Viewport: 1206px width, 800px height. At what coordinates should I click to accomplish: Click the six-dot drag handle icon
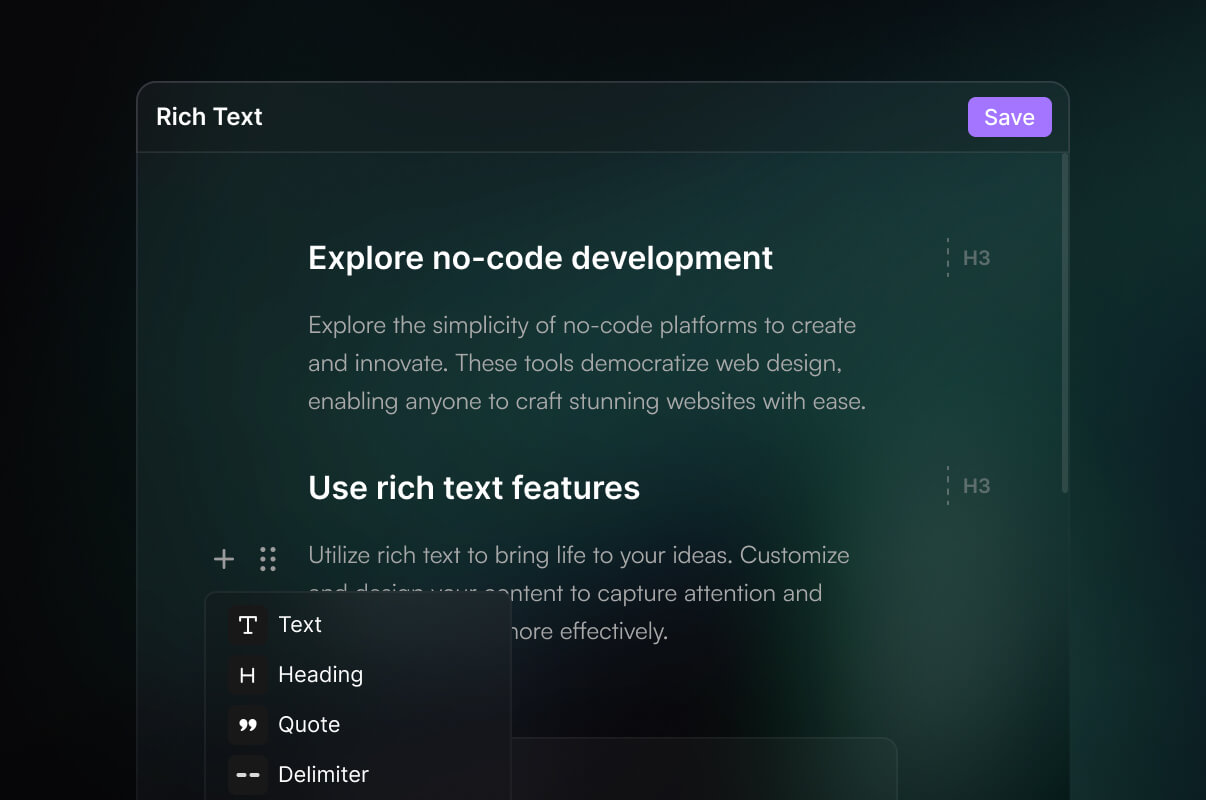267,559
